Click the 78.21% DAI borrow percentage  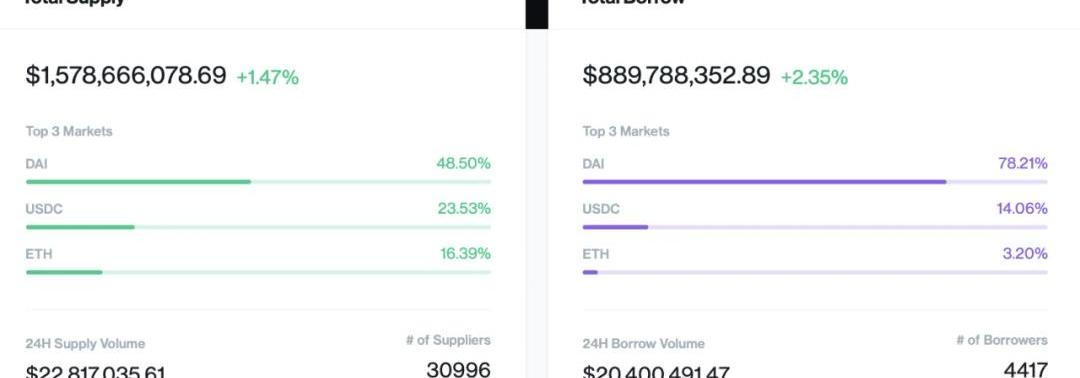click(x=1023, y=163)
